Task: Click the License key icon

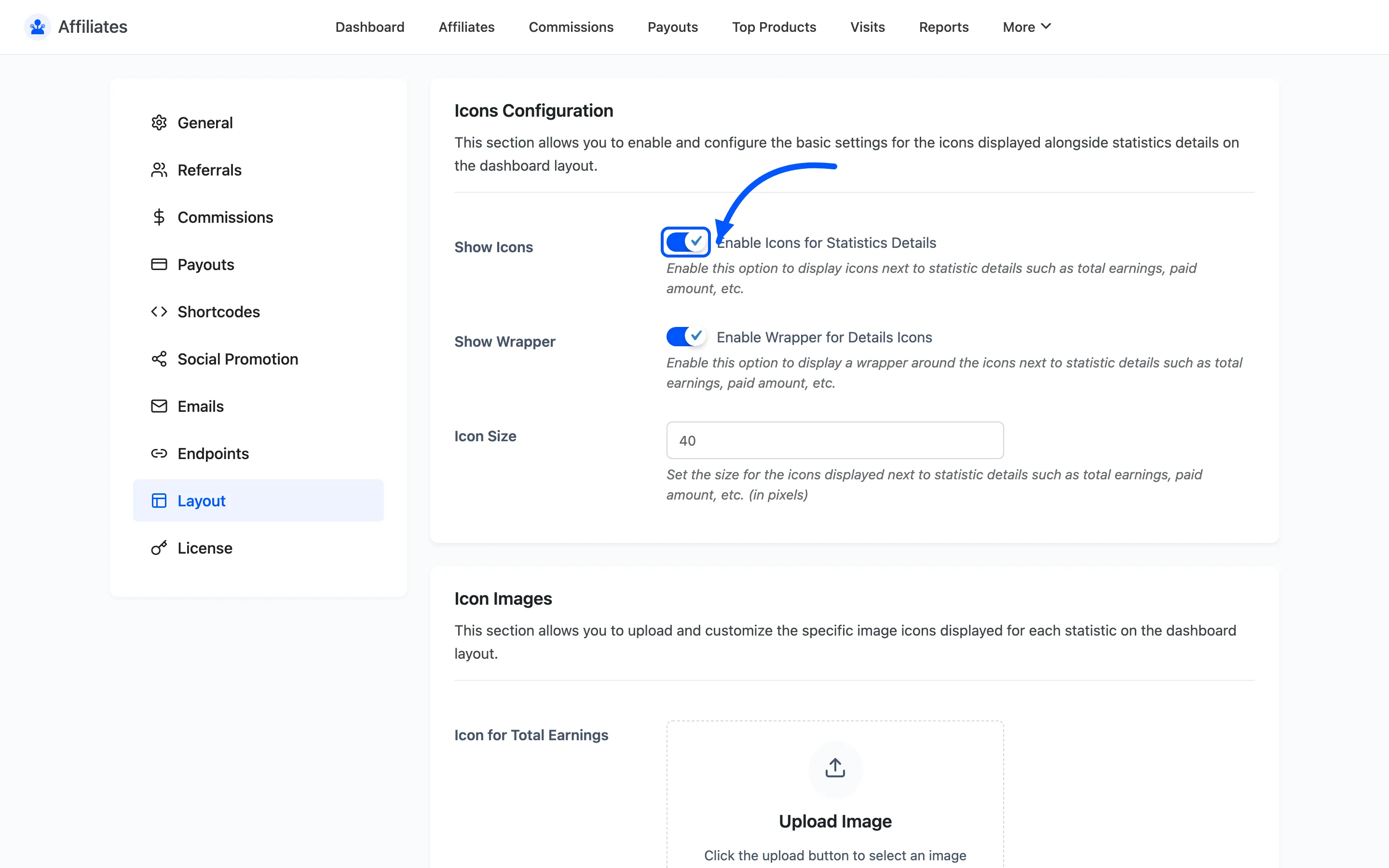Action: tap(159, 548)
